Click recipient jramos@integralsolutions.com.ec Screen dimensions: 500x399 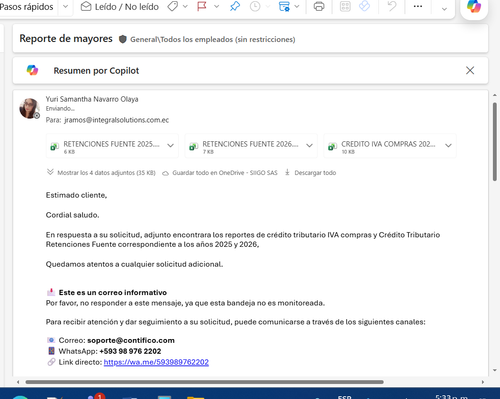point(117,120)
